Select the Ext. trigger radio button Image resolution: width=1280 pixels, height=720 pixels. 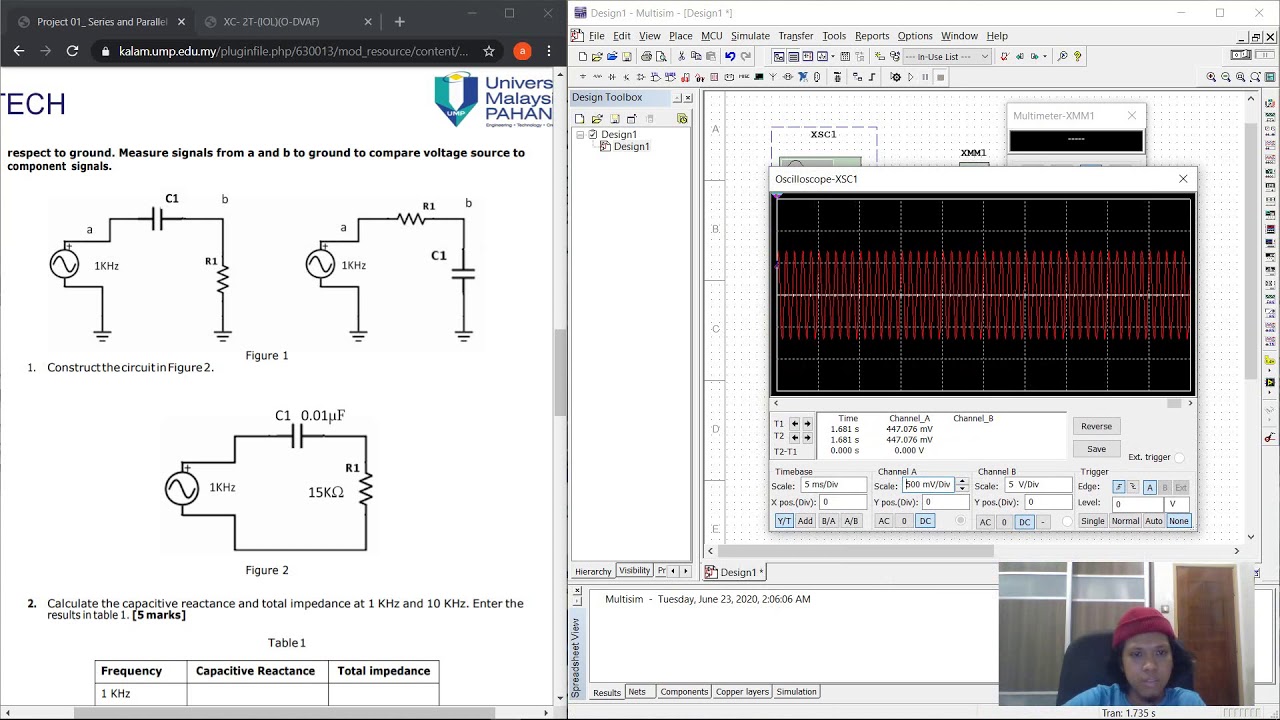(x=1179, y=458)
